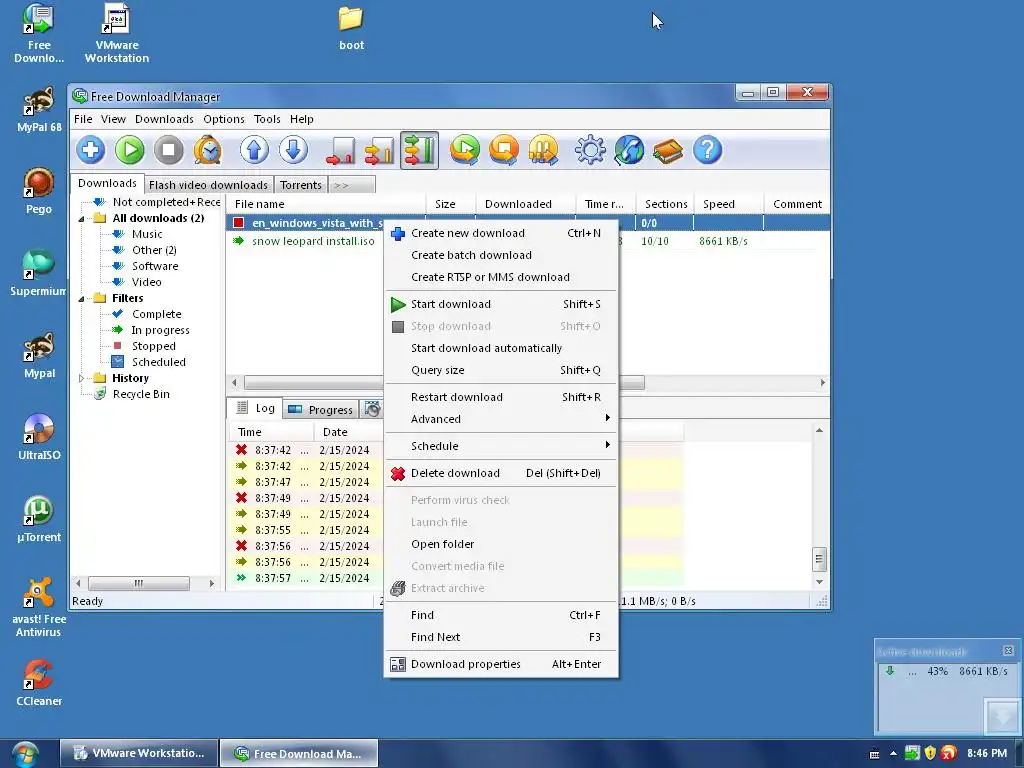Viewport: 1024px width, 768px height.
Task: Select the UltraISO desktop icon
Action: [39, 438]
